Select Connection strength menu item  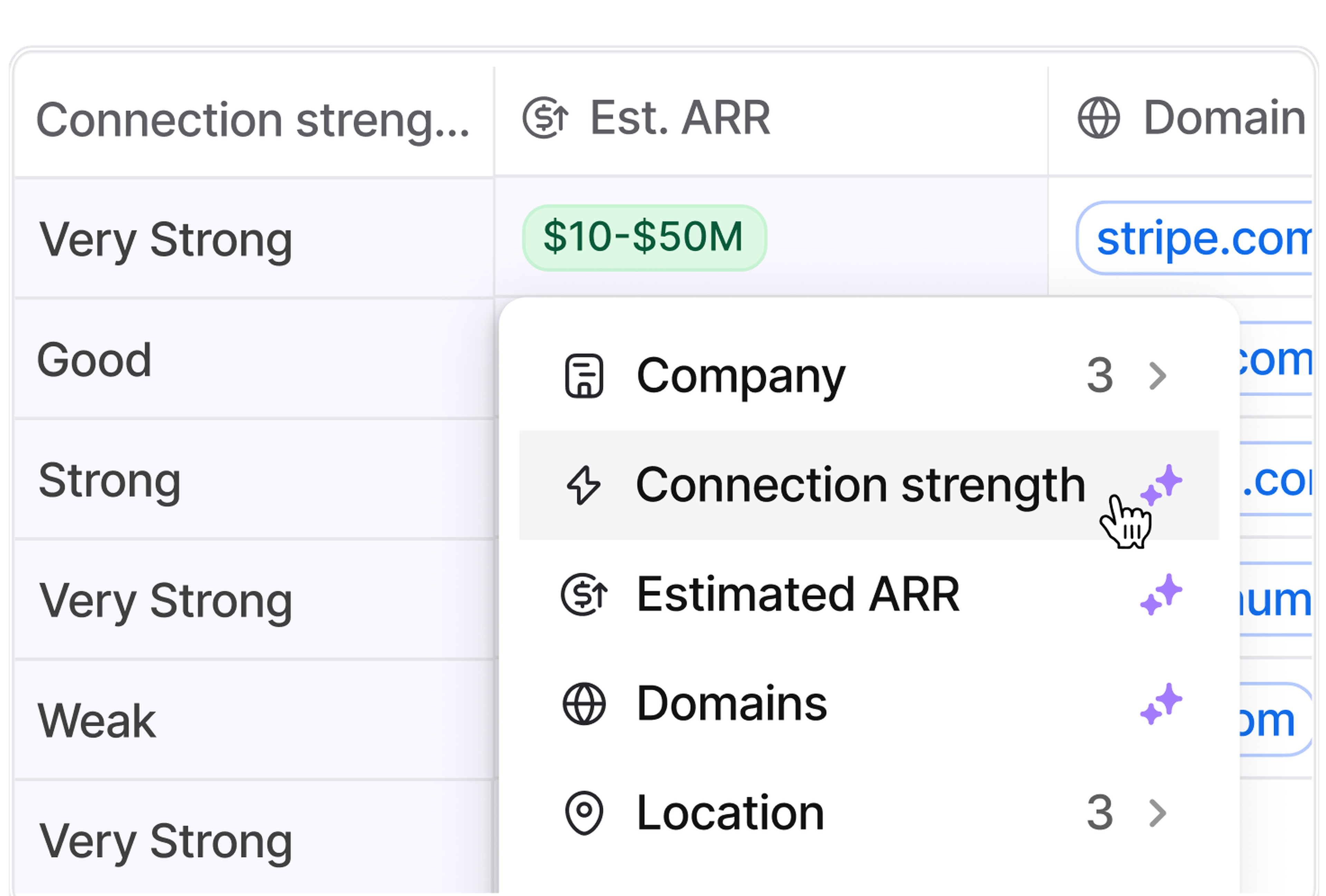tap(859, 485)
